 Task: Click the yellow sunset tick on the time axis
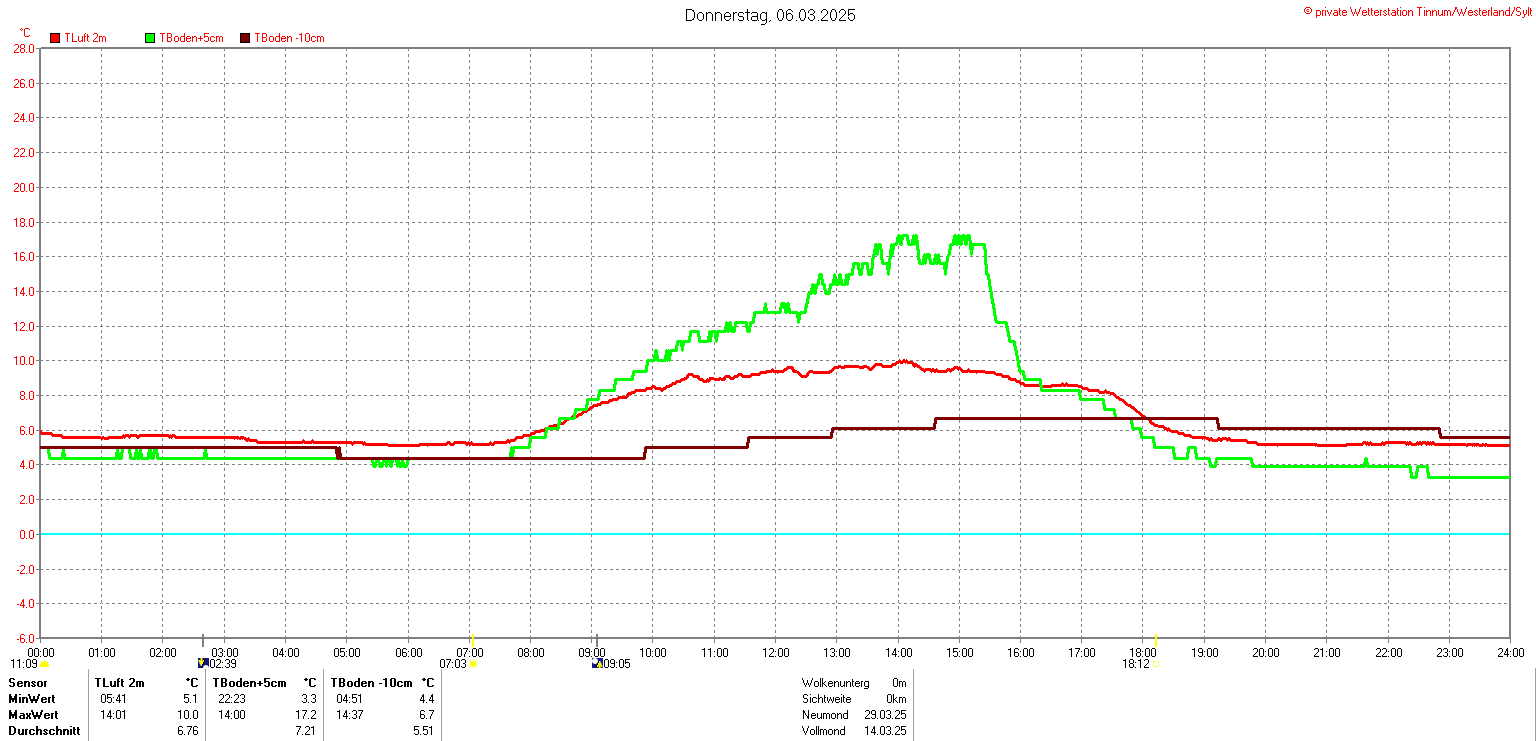click(x=1156, y=640)
